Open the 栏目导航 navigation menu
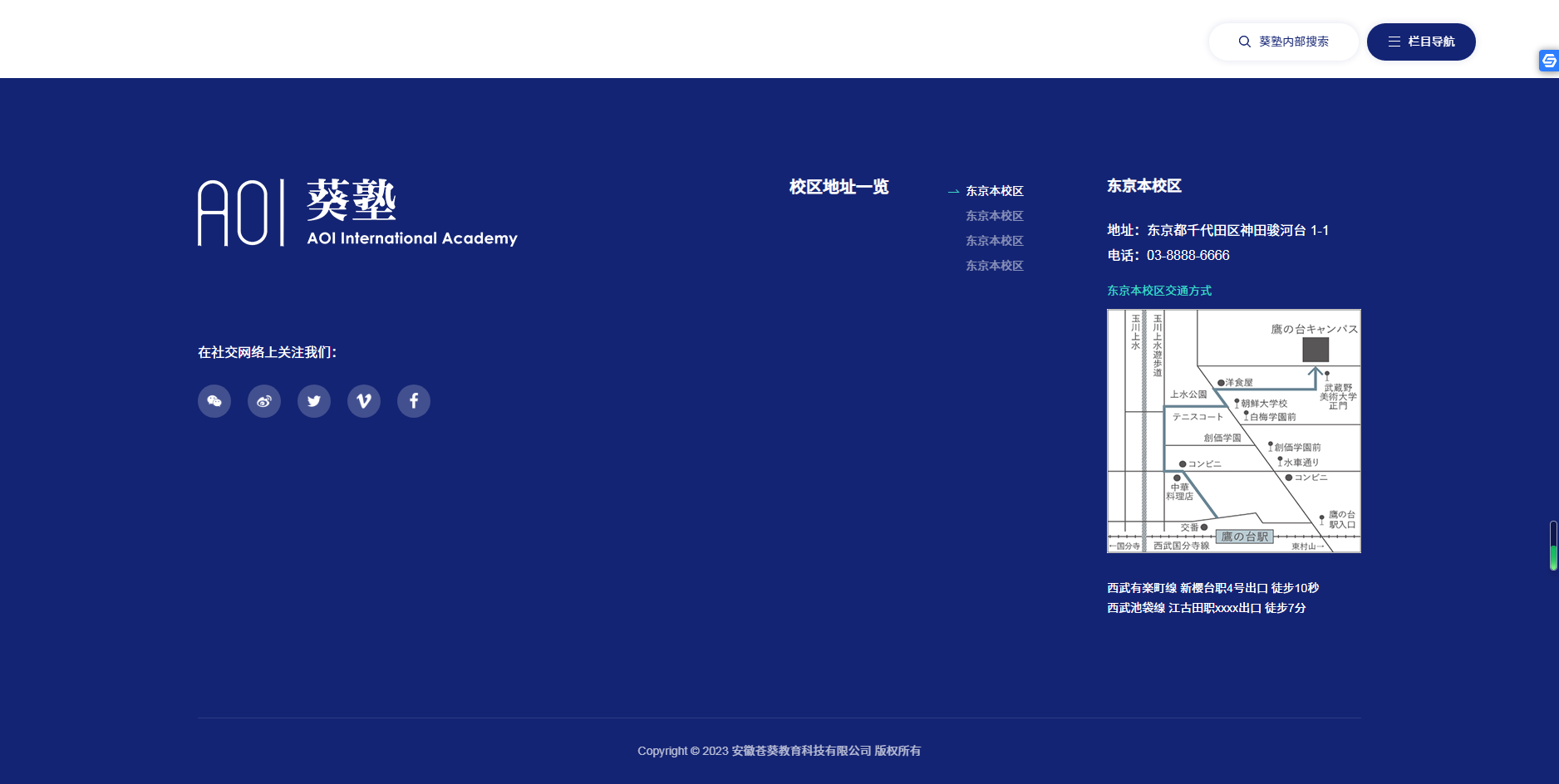1559x784 pixels. [1421, 42]
